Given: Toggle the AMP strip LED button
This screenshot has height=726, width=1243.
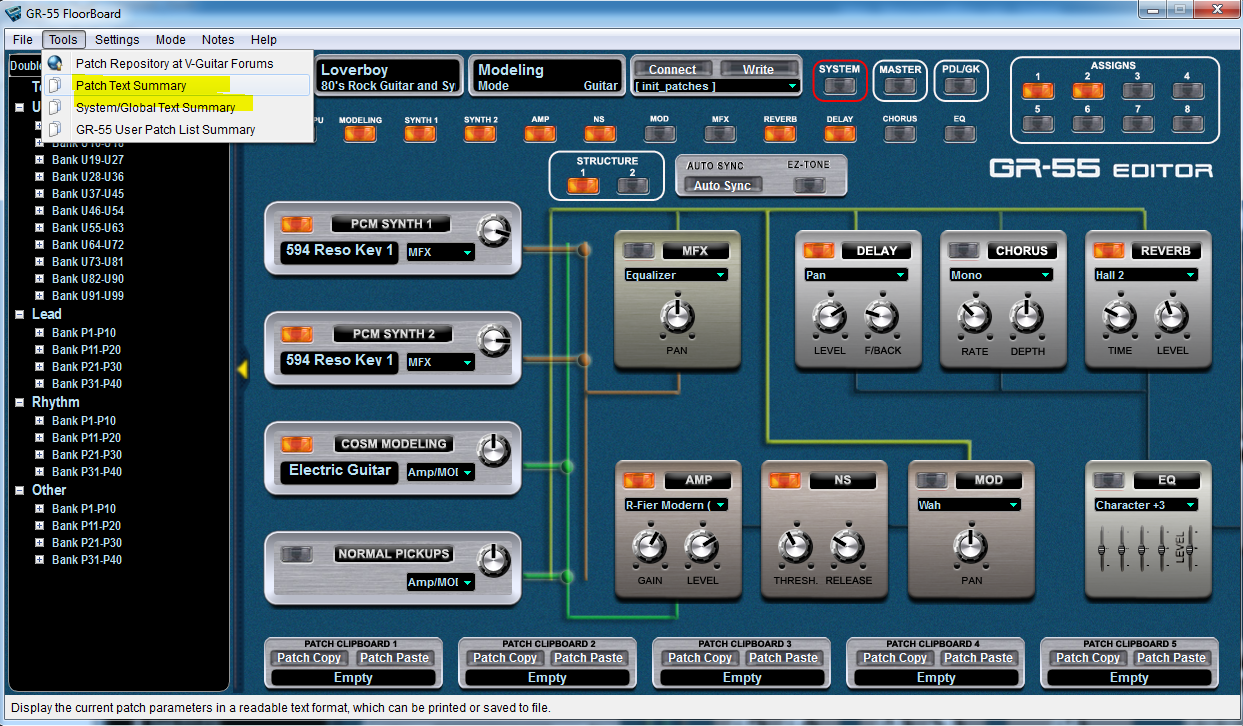Looking at the screenshot, I should click(540, 133).
